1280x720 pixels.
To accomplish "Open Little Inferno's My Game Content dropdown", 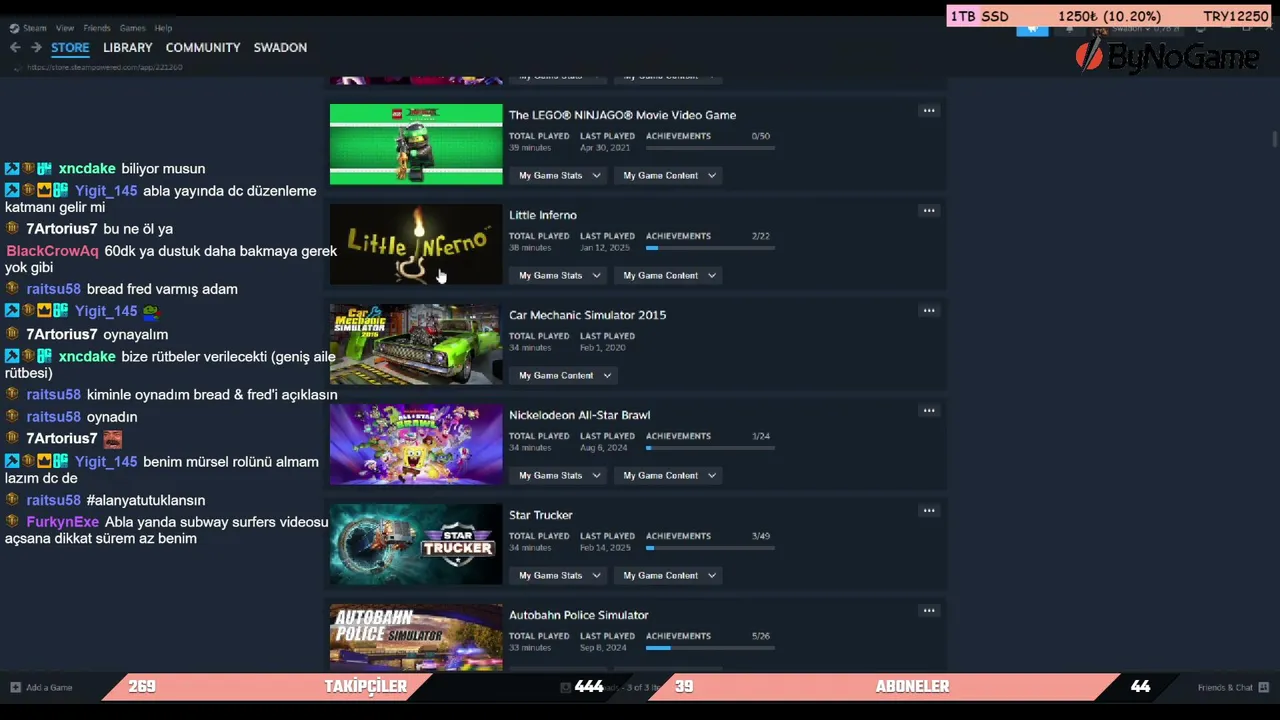I will click(669, 275).
